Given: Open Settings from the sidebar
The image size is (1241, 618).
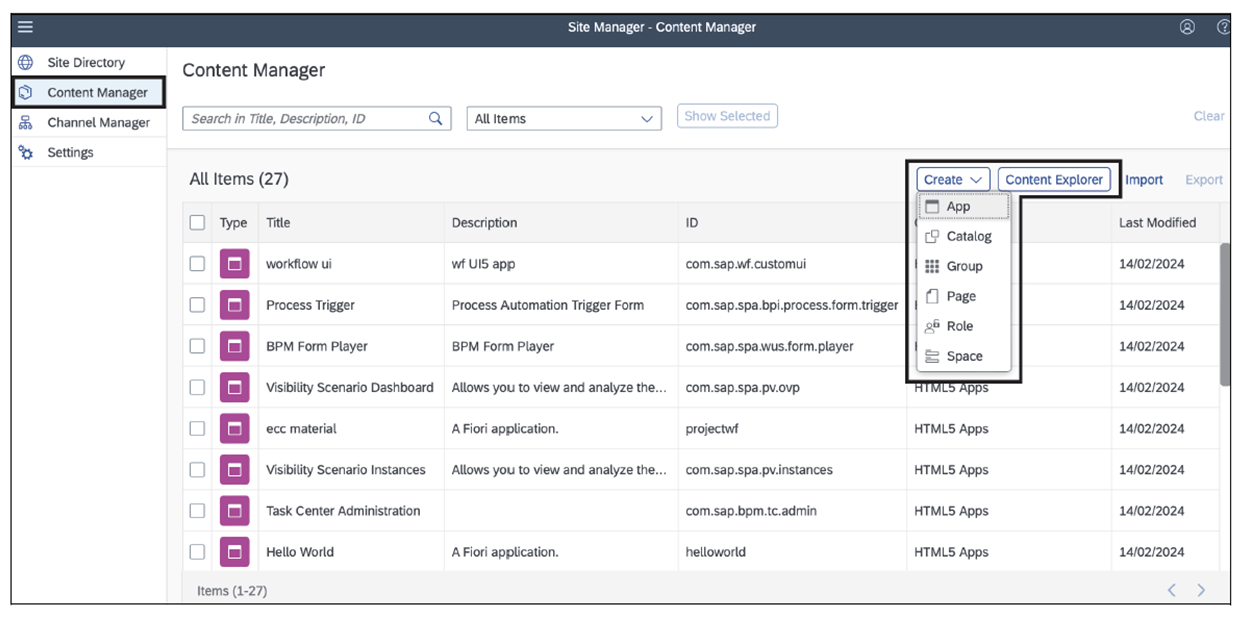Looking at the screenshot, I should (x=23, y=151).
